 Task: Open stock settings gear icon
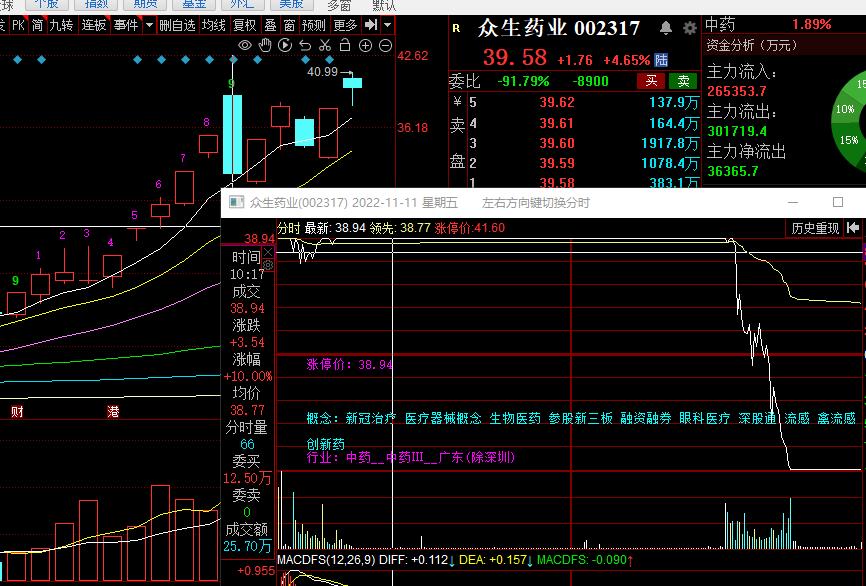tap(689, 29)
